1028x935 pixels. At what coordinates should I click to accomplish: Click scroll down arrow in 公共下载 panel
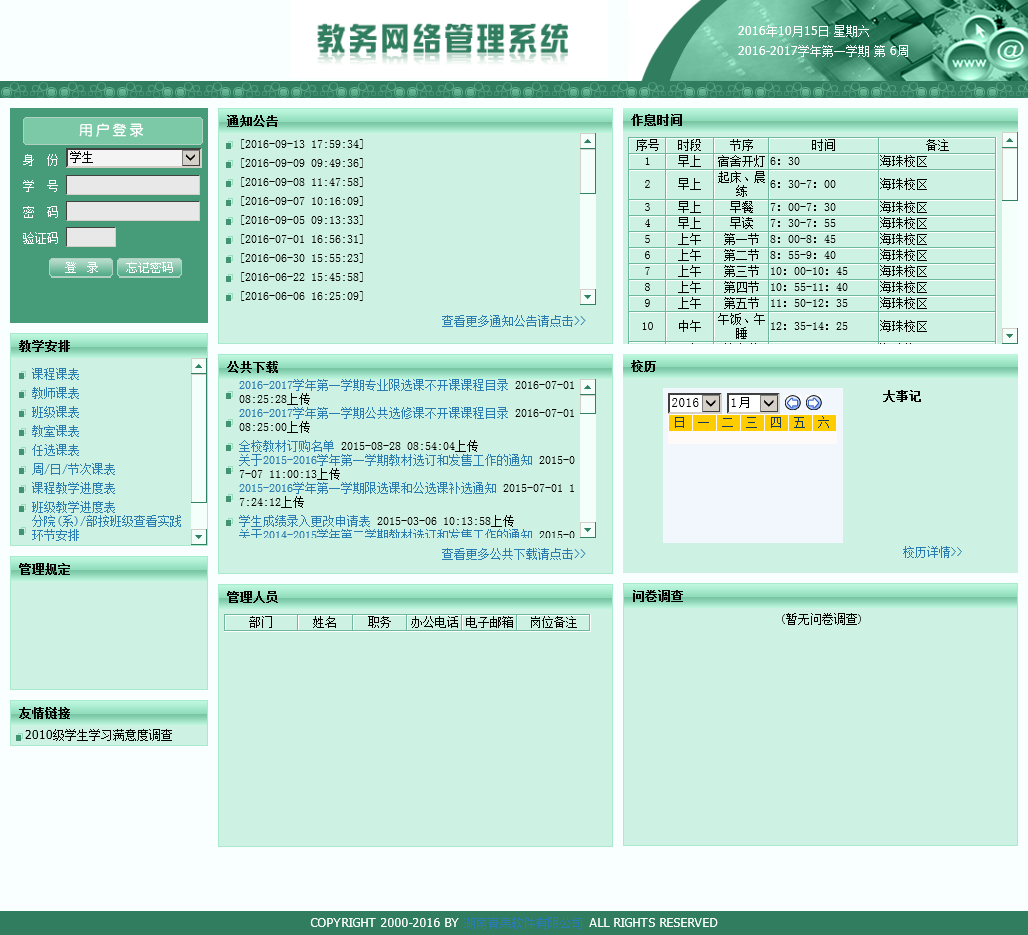click(x=588, y=530)
